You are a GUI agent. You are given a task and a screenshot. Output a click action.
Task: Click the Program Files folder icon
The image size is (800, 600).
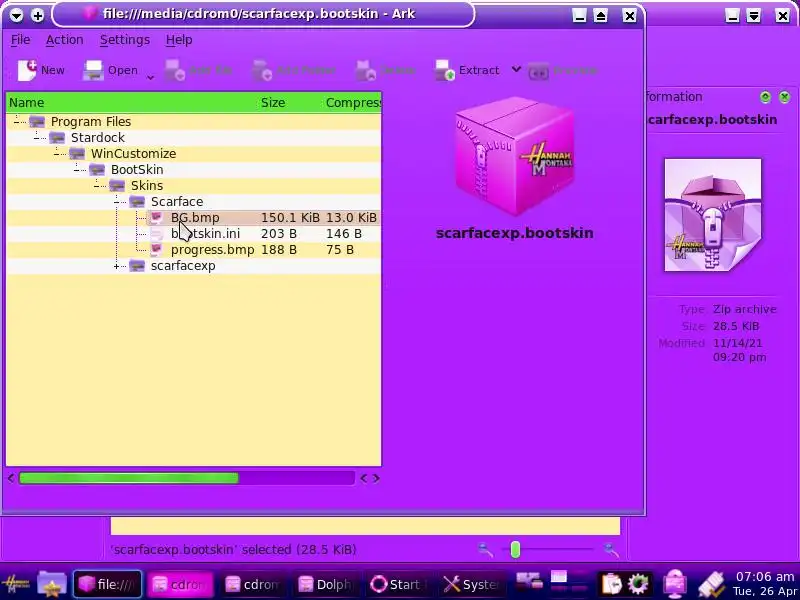point(37,121)
